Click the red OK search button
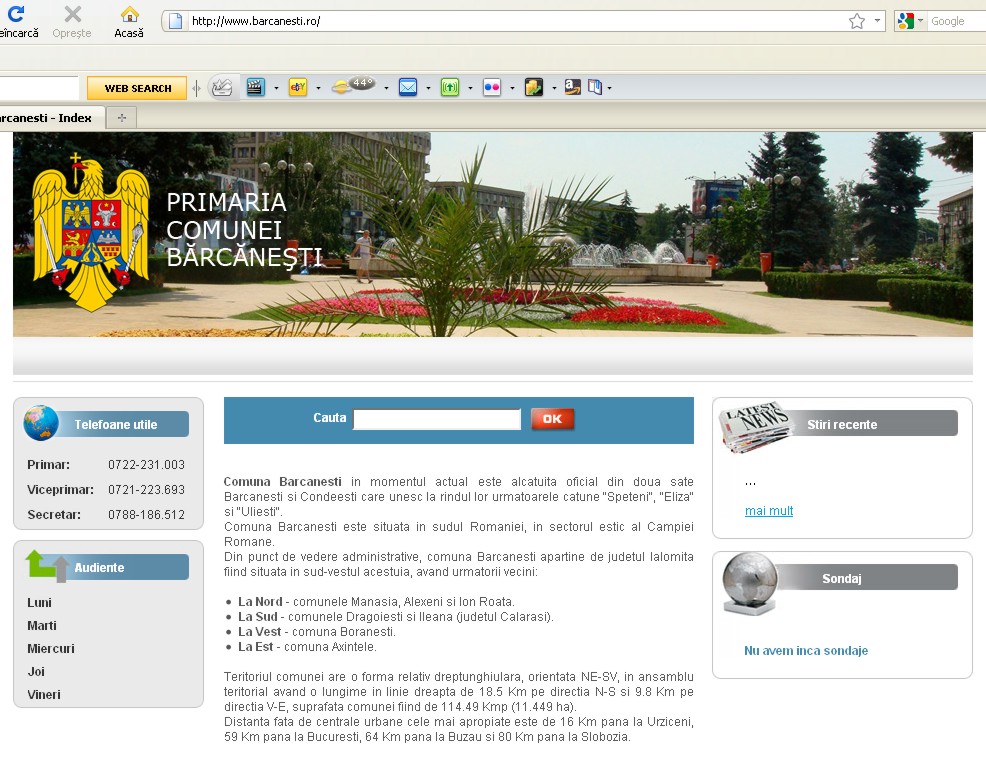986x759 pixels. pyautogui.click(x=552, y=419)
